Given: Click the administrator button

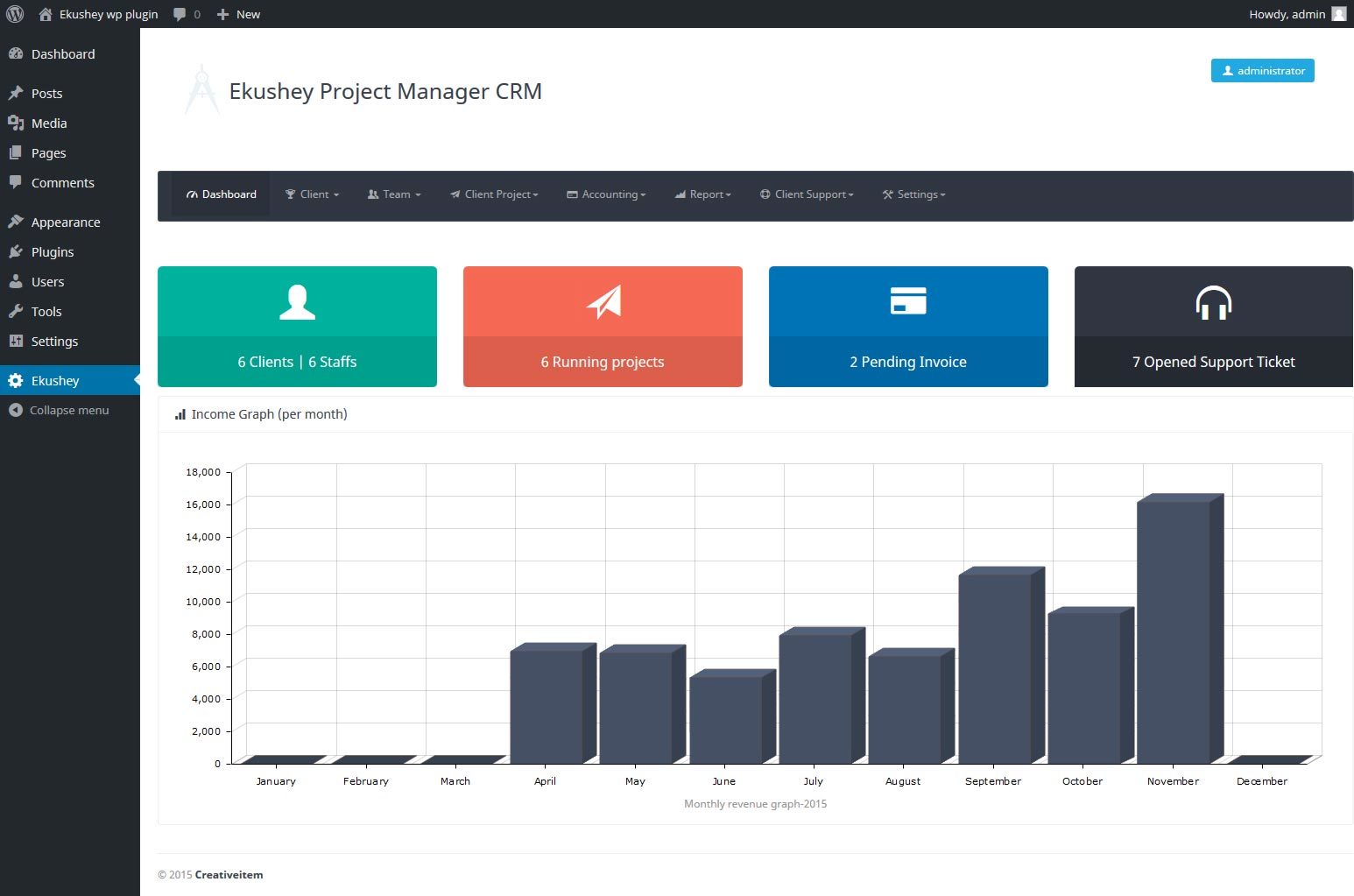Looking at the screenshot, I should (1262, 70).
